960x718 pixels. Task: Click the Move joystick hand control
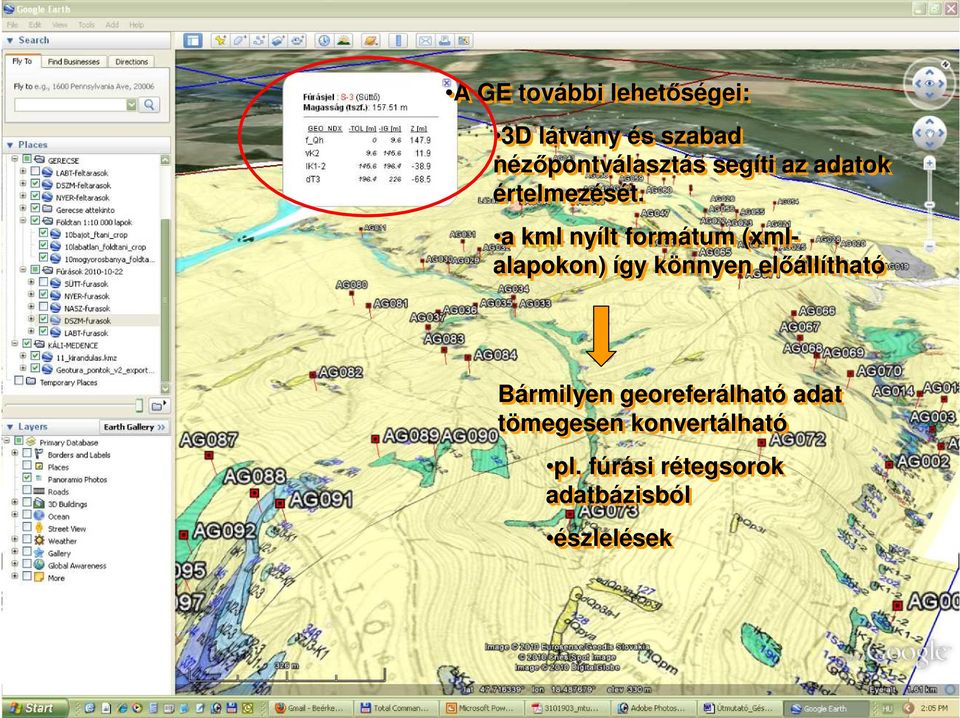coord(929,133)
